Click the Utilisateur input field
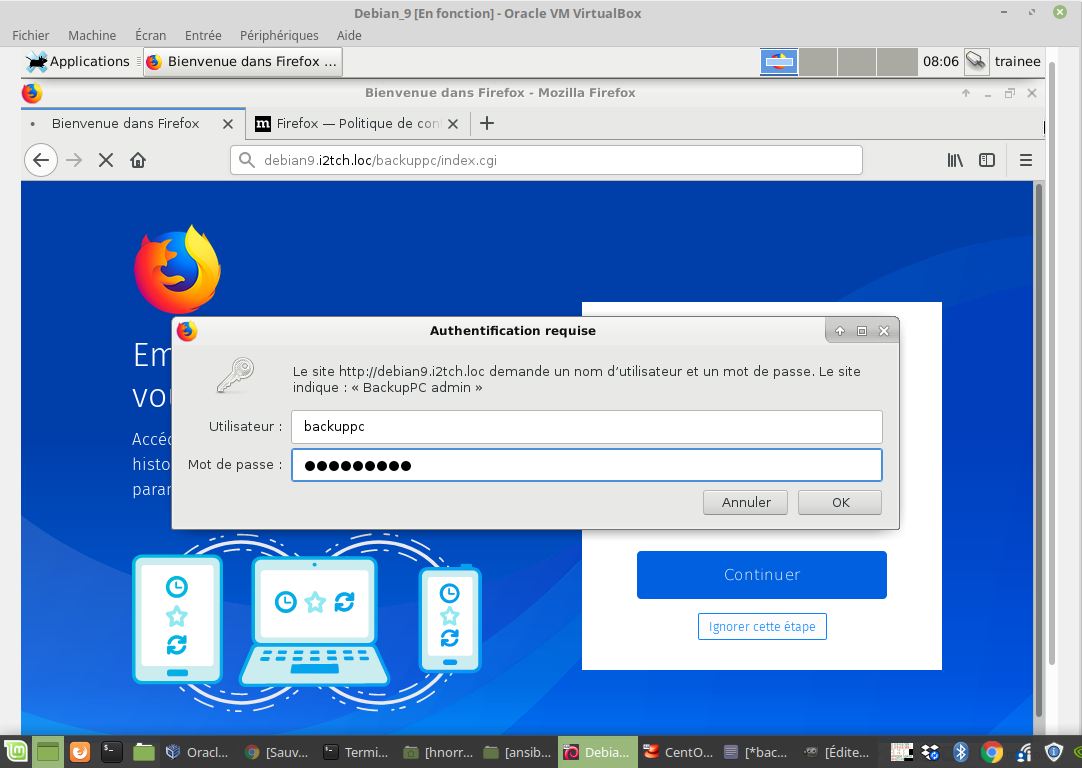Image resolution: width=1082 pixels, height=768 pixels. click(586, 427)
